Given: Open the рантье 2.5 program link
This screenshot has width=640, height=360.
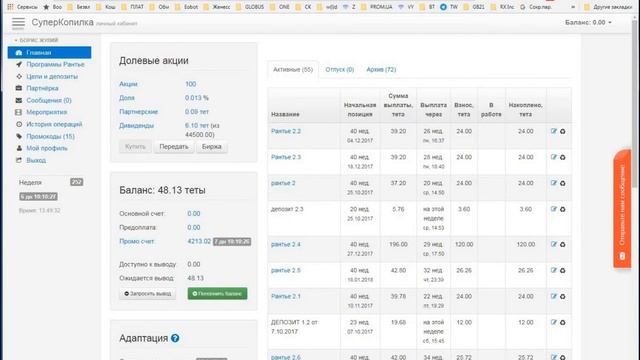Looking at the screenshot, I should pyautogui.click(x=286, y=270).
